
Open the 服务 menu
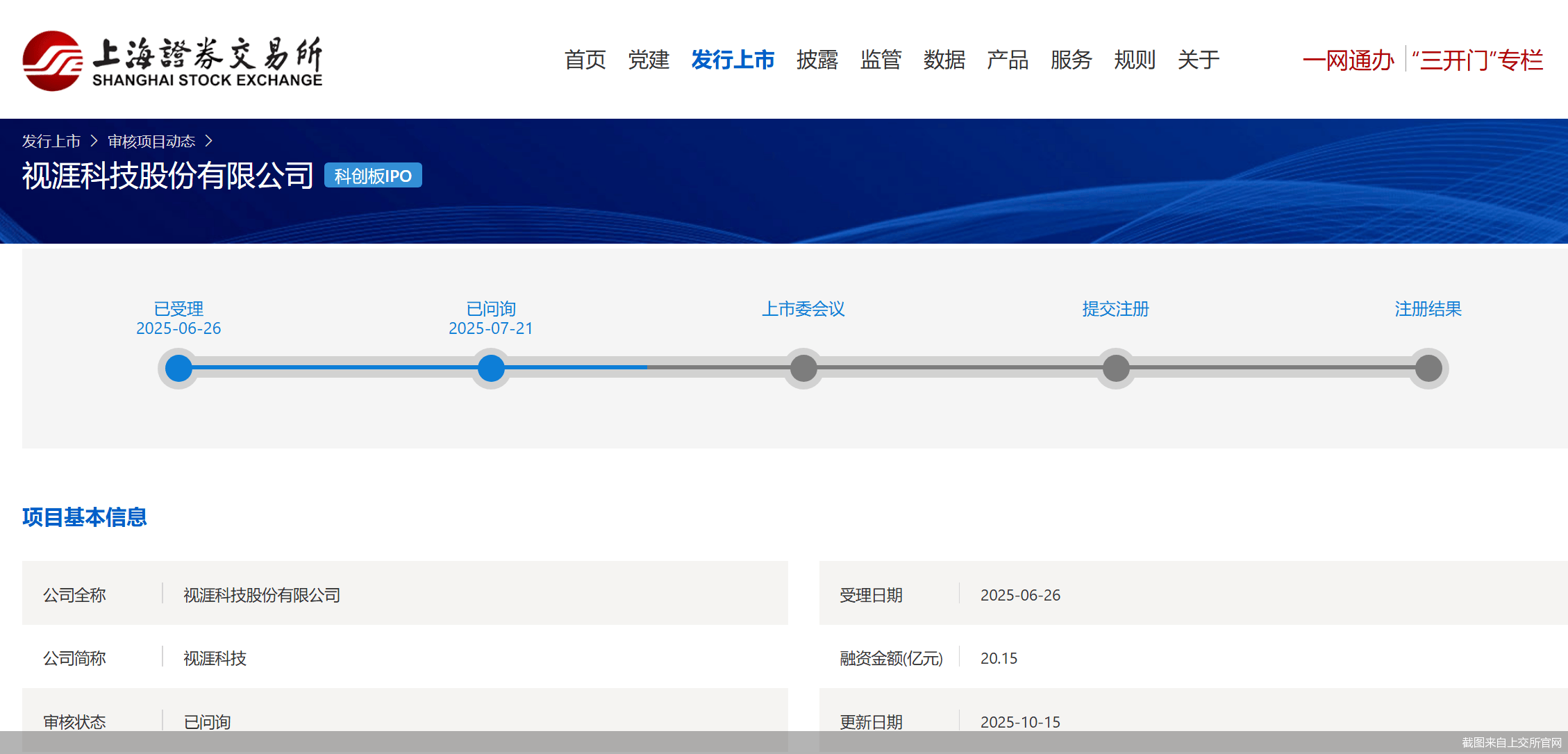1071,60
